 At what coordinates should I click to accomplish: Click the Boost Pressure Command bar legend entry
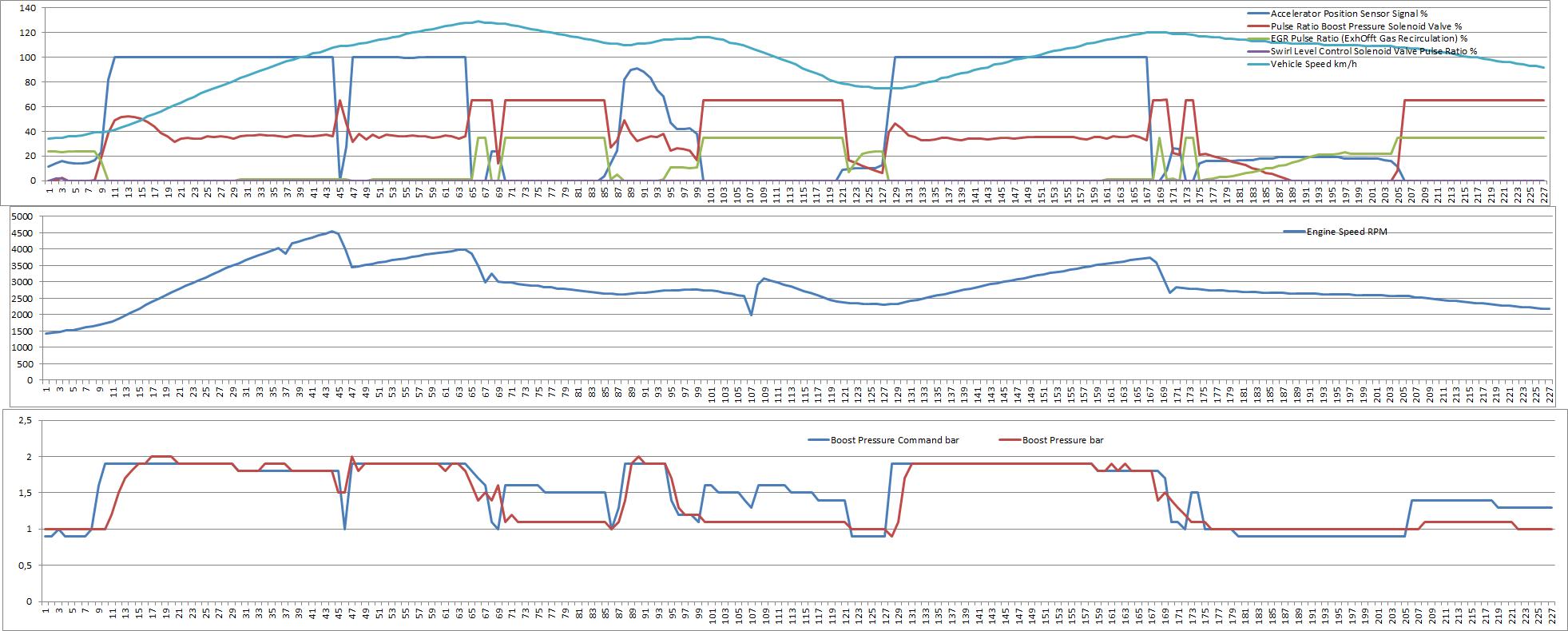point(895,440)
